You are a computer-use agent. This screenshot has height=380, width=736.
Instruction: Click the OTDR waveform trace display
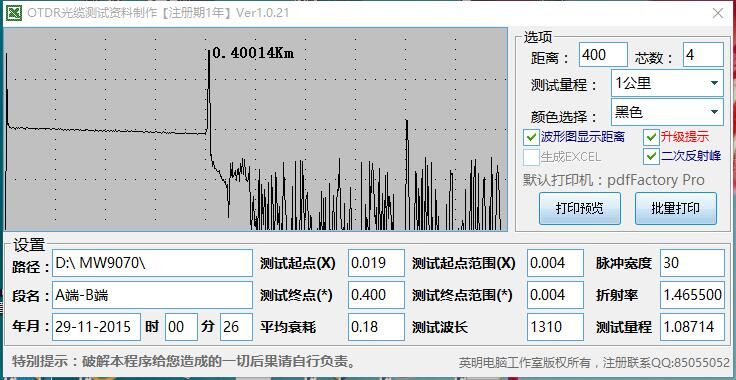click(256, 129)
